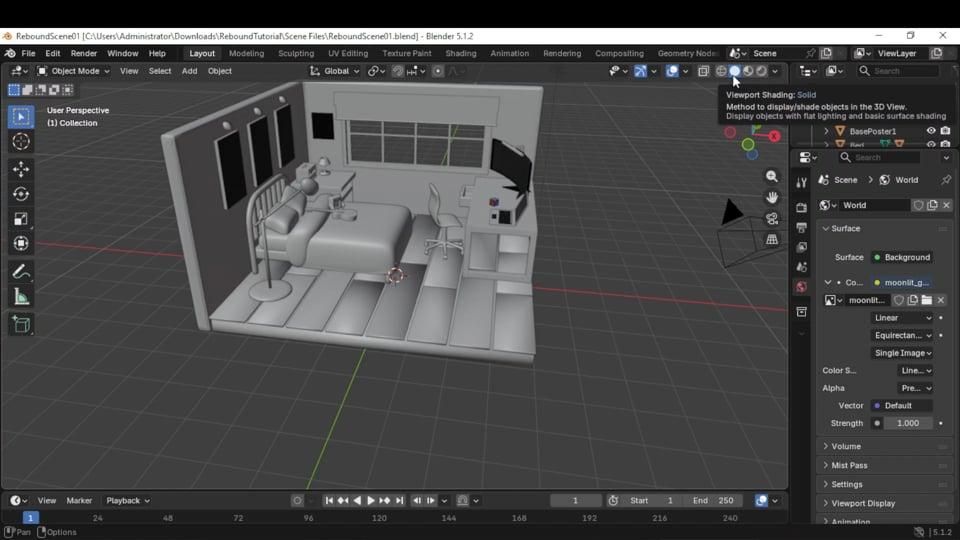Viewport: 960px width, 540px height.
Task: Expand the Mist Pass panel
Action: tap(885, 465)
